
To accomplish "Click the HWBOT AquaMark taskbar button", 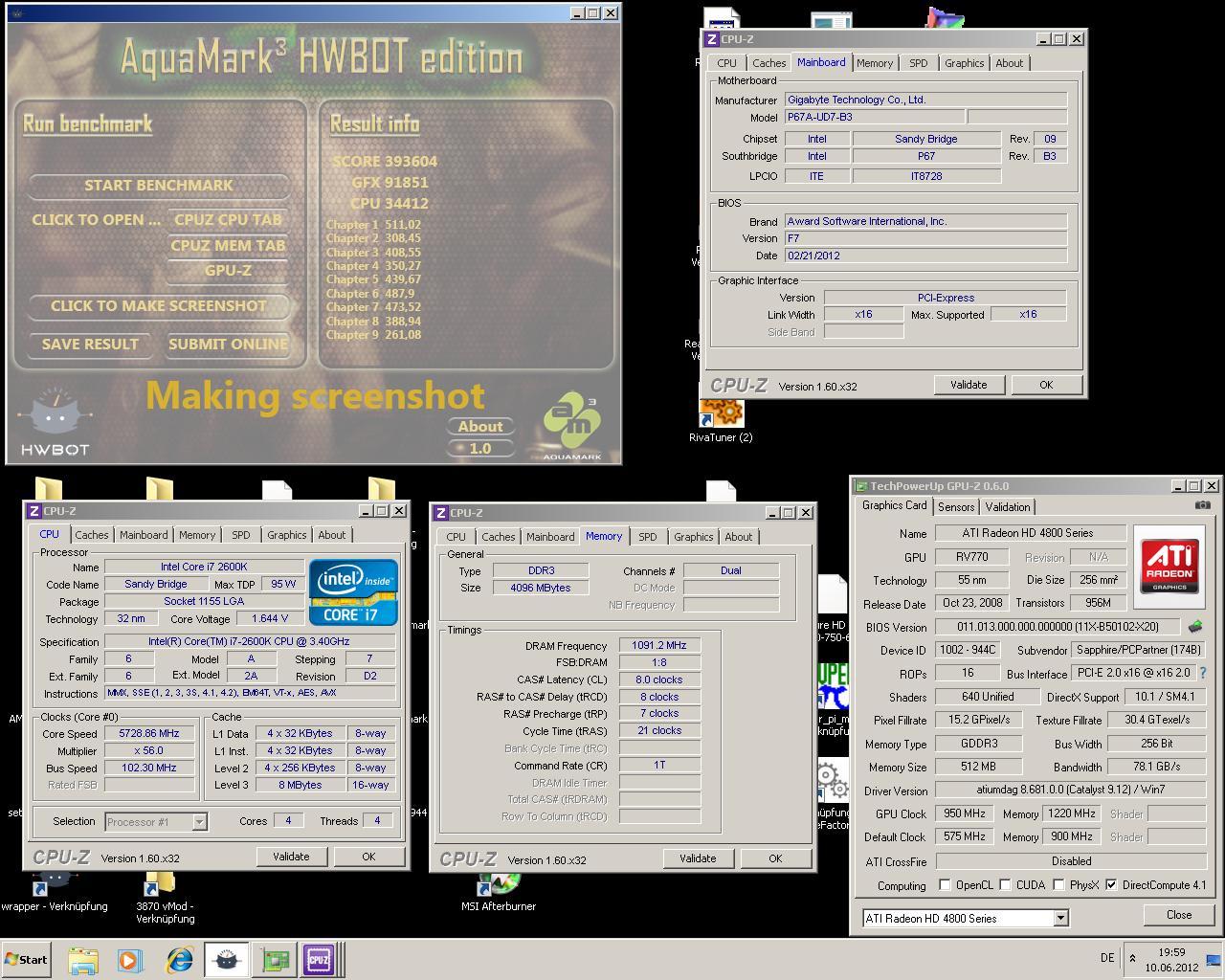I will (x=227, y=960).
